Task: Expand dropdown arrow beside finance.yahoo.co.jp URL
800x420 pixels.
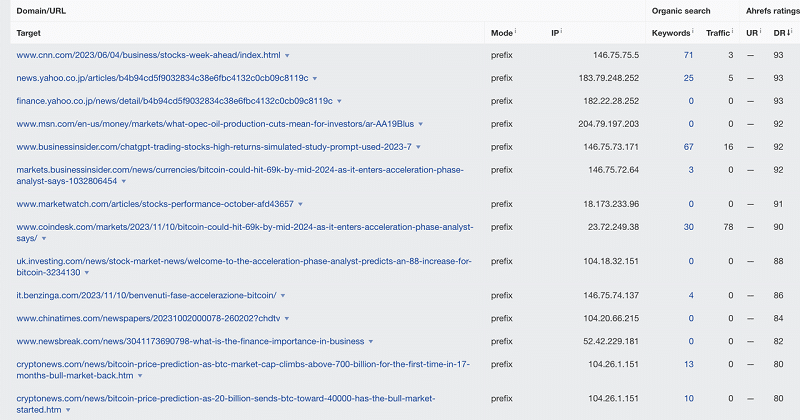Action: click(x=339, y=102)
